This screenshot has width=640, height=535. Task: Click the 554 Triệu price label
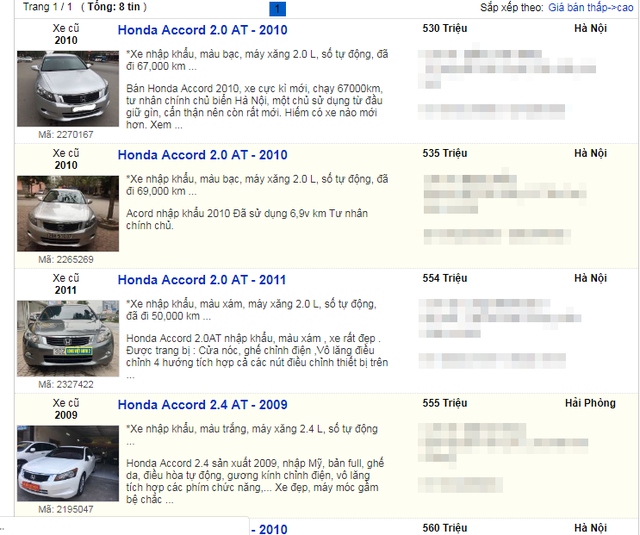[x=444, y=278]
